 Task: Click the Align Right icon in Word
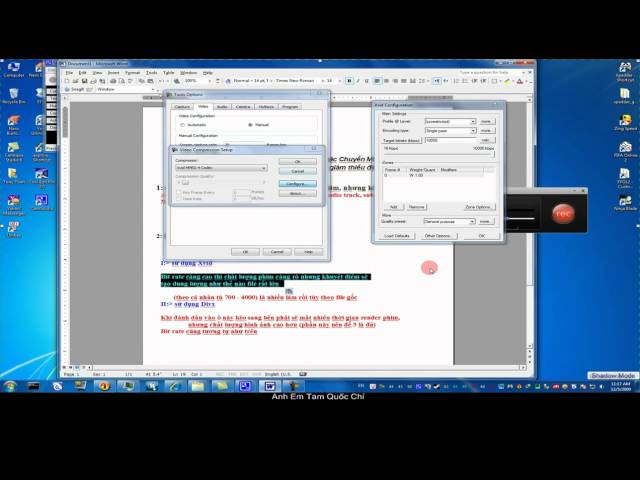[395, 81]
